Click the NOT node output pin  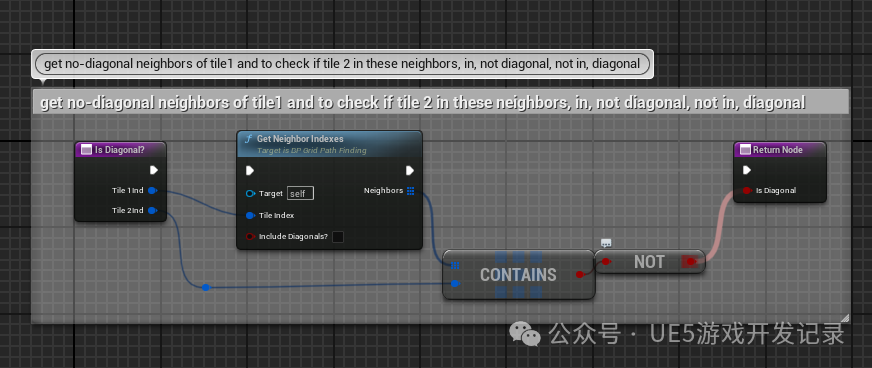(690, 262)
